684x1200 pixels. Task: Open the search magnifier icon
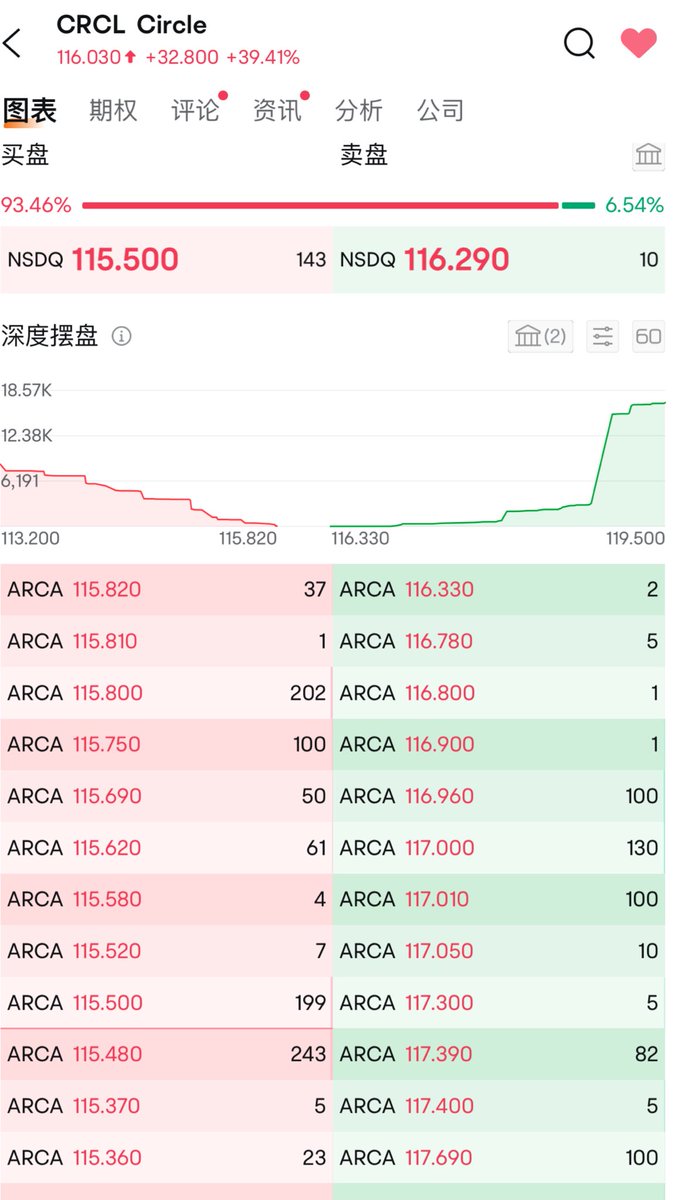[579, 43]
